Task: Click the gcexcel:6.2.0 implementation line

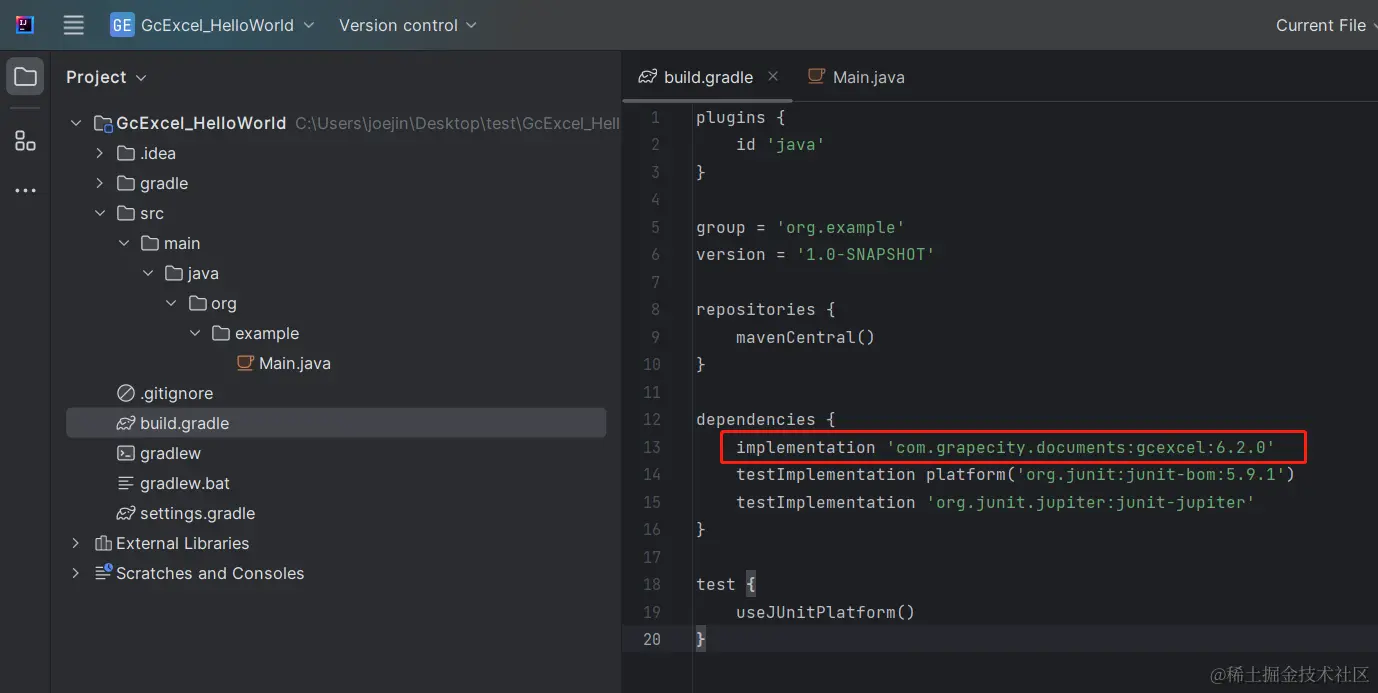Action: point(1005,447)
